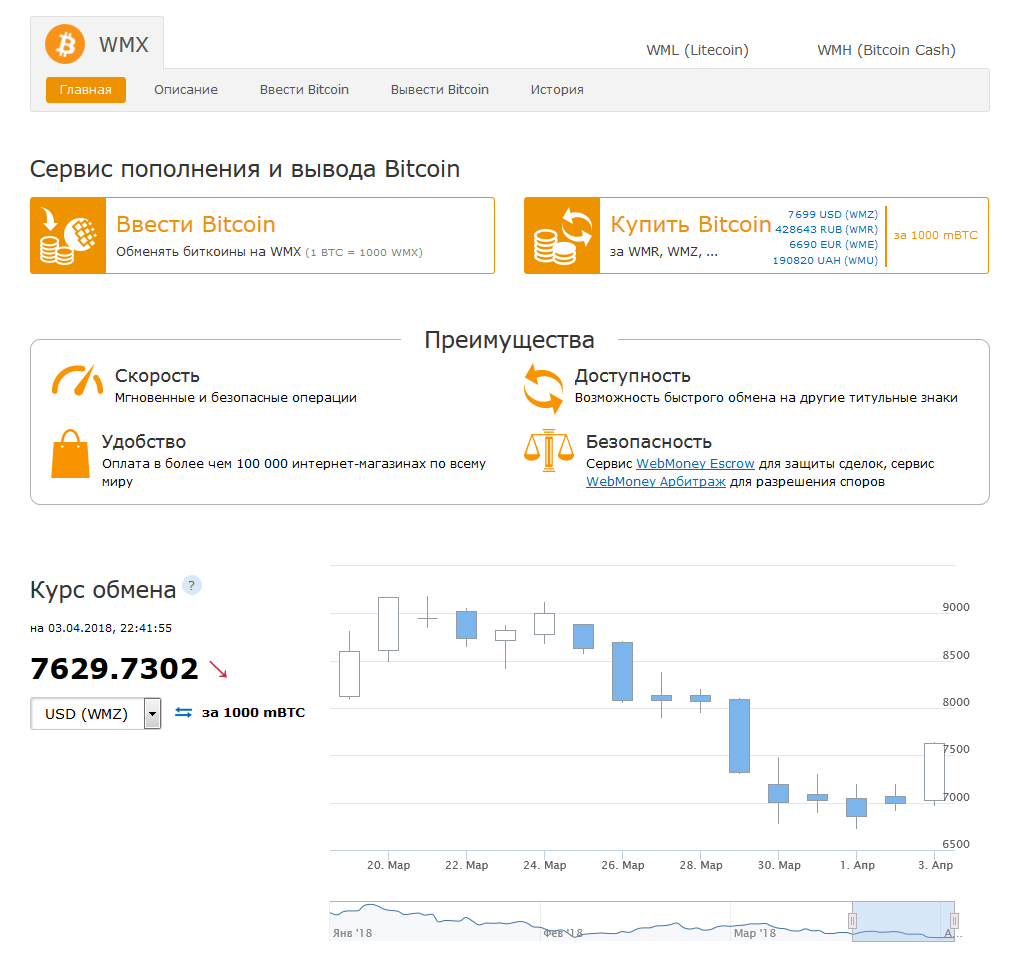Go to WML (Litecoin) link
The height and width of the screenshot is (958, 1012).
697,50
